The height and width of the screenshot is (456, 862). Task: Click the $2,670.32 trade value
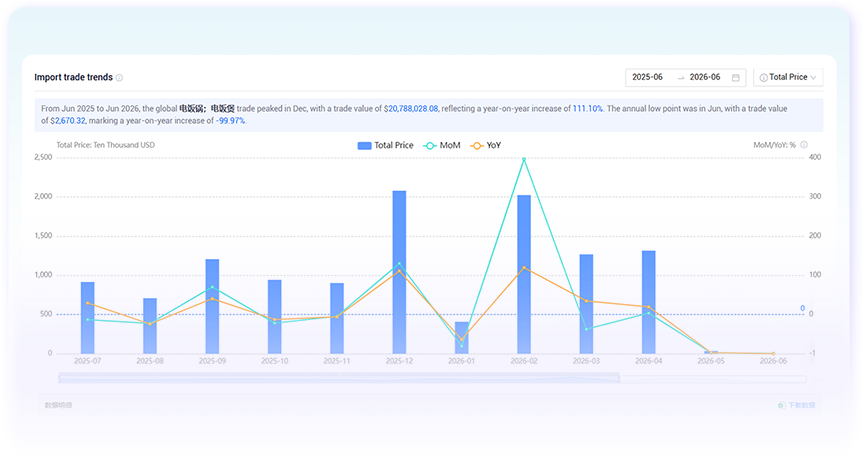pyautogui.click(x=68, y=121)
